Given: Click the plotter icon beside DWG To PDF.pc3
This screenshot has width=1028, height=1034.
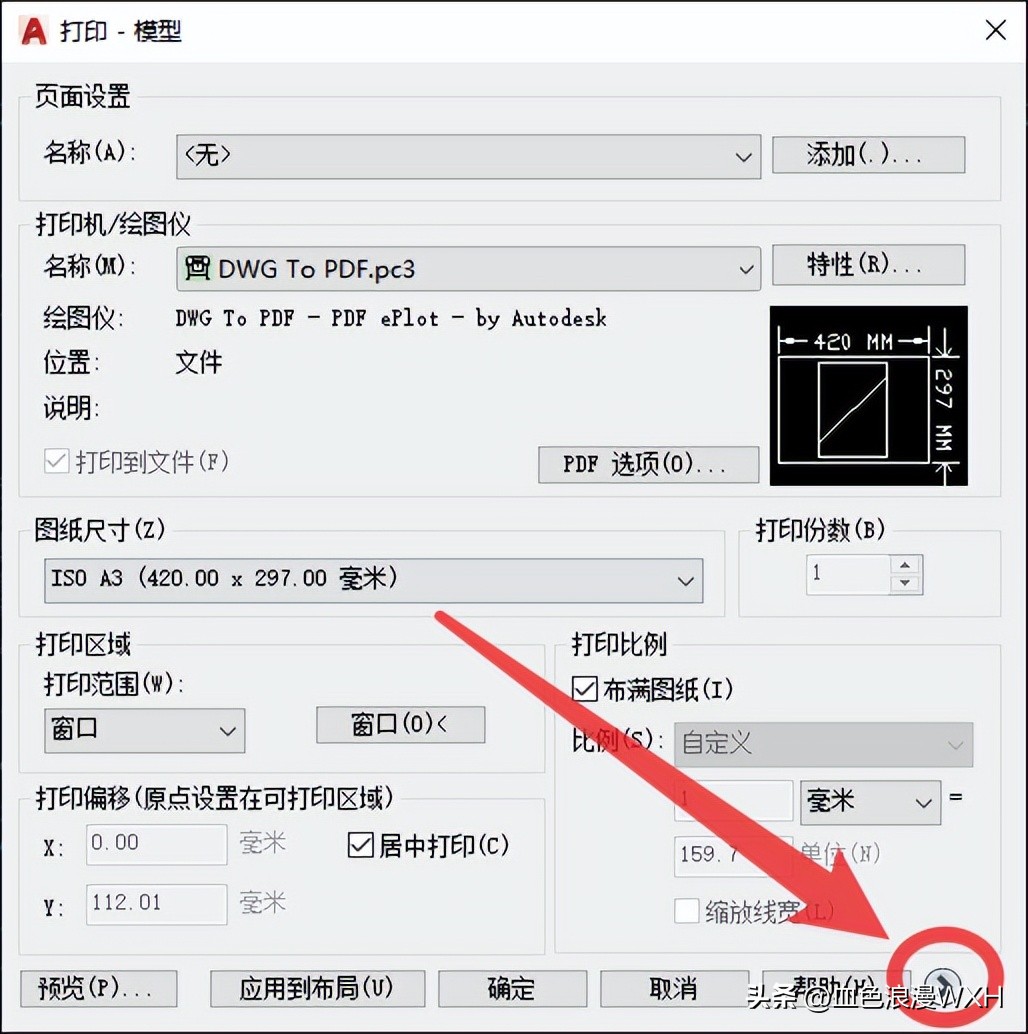Looking at the screenshot, I should [197, 268].
